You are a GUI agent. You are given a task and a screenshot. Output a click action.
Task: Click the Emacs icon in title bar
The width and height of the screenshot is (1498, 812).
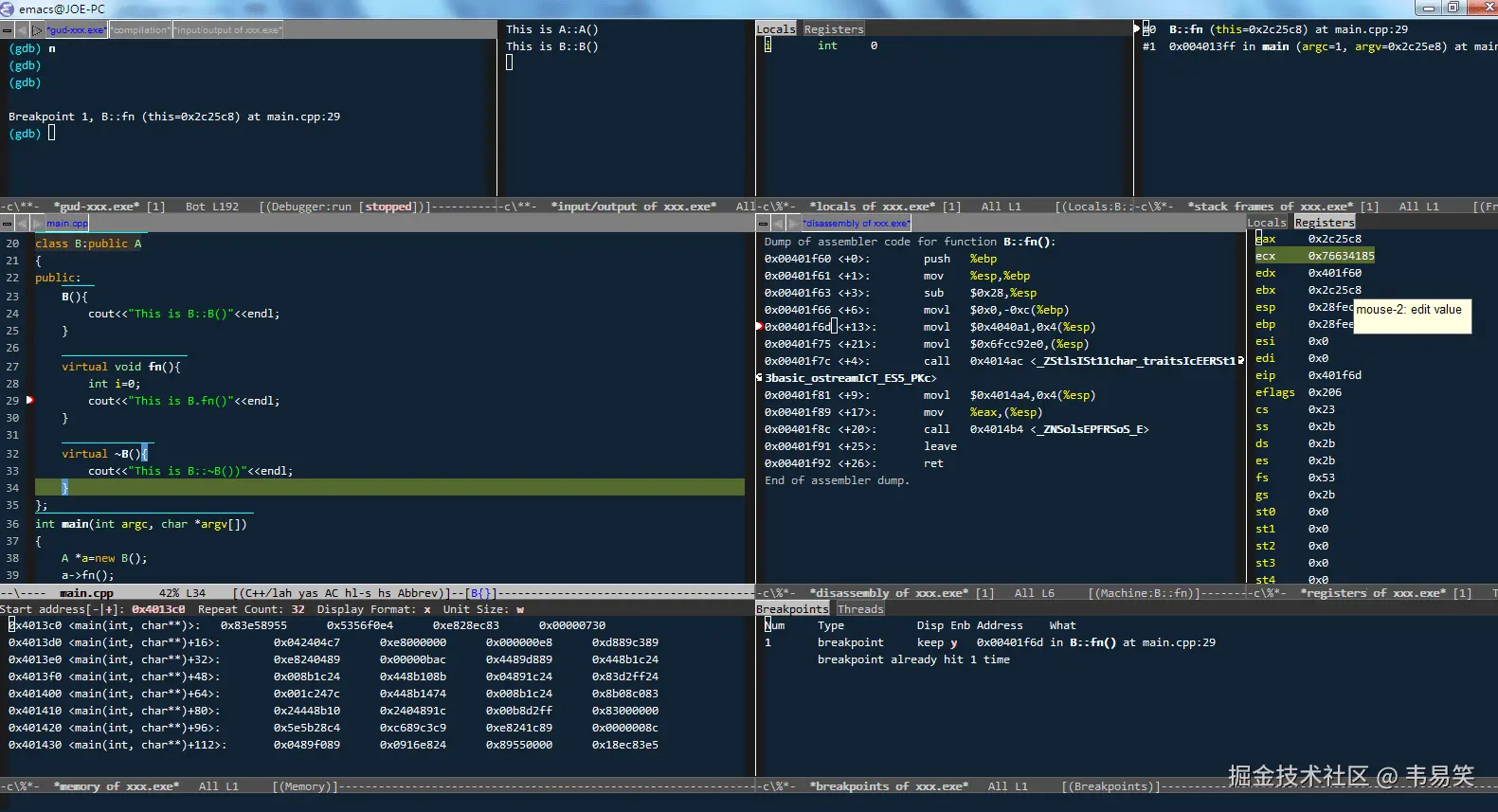(8, 9)
